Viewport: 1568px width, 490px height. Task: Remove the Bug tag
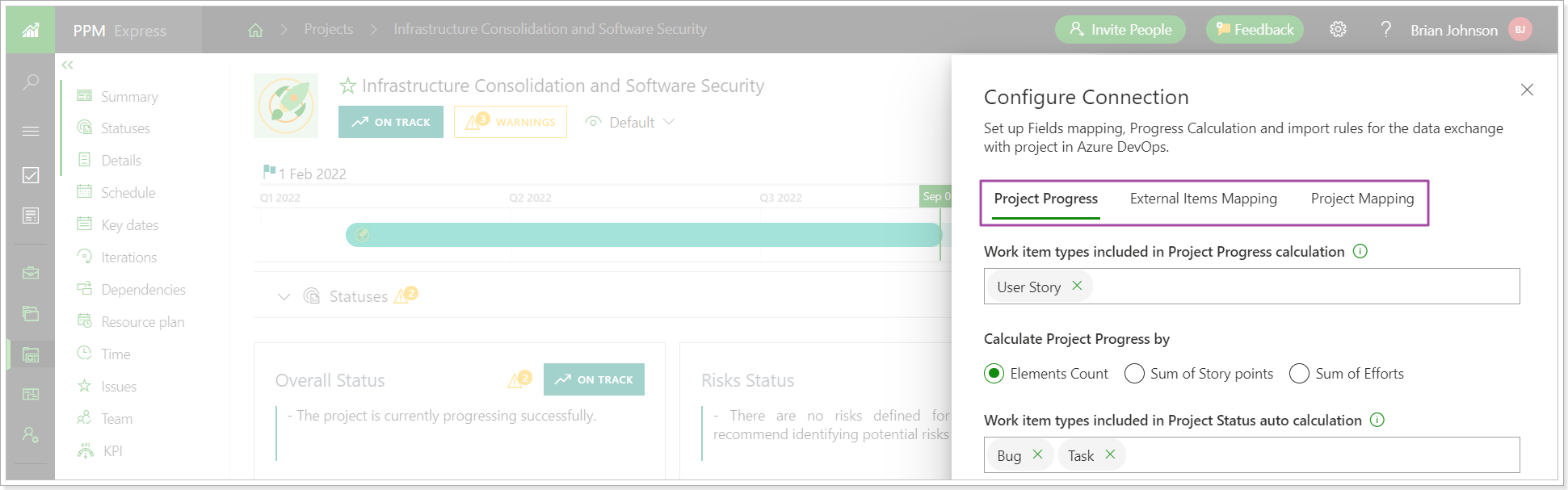(x=1037, y=454)
